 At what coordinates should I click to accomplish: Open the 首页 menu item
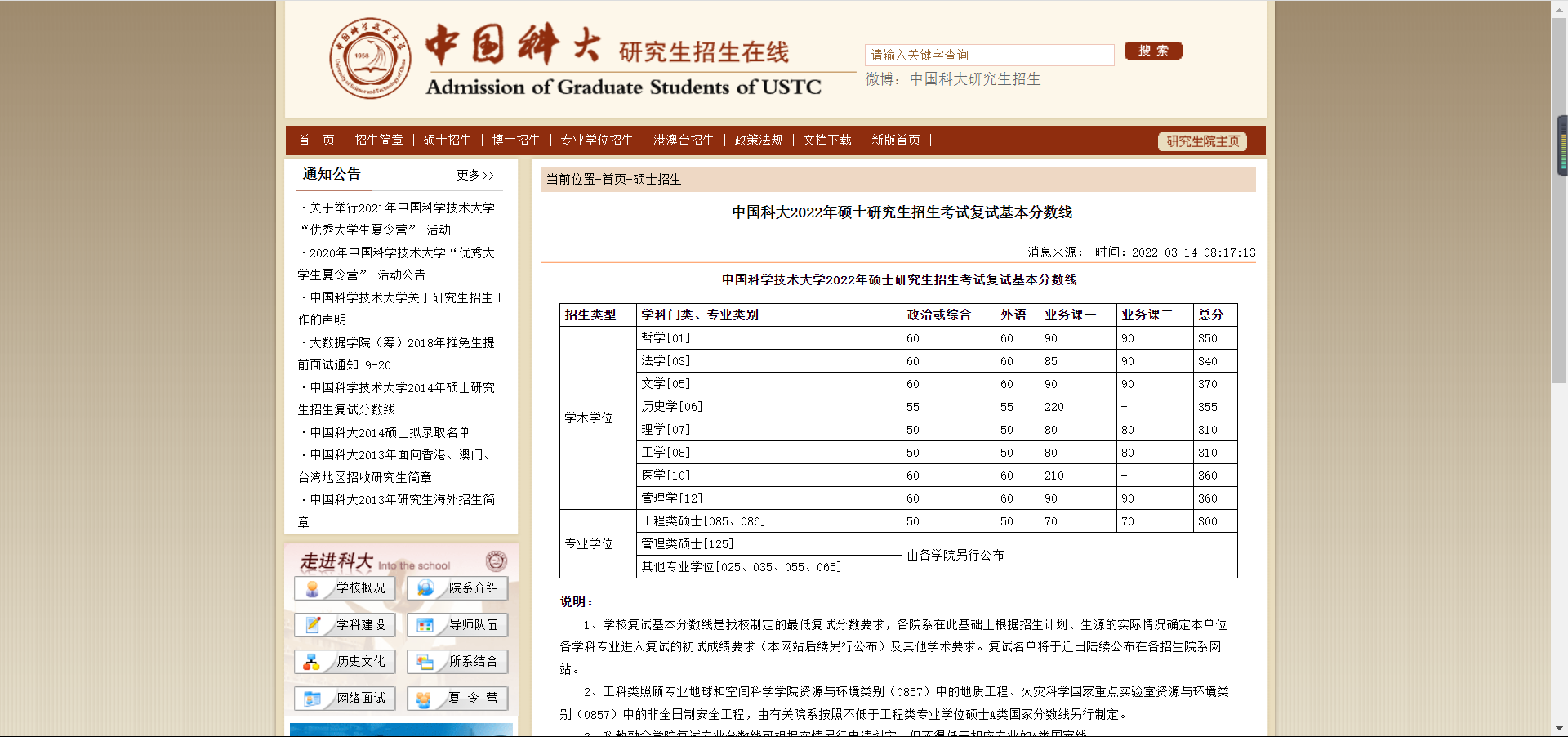[315, 140]
